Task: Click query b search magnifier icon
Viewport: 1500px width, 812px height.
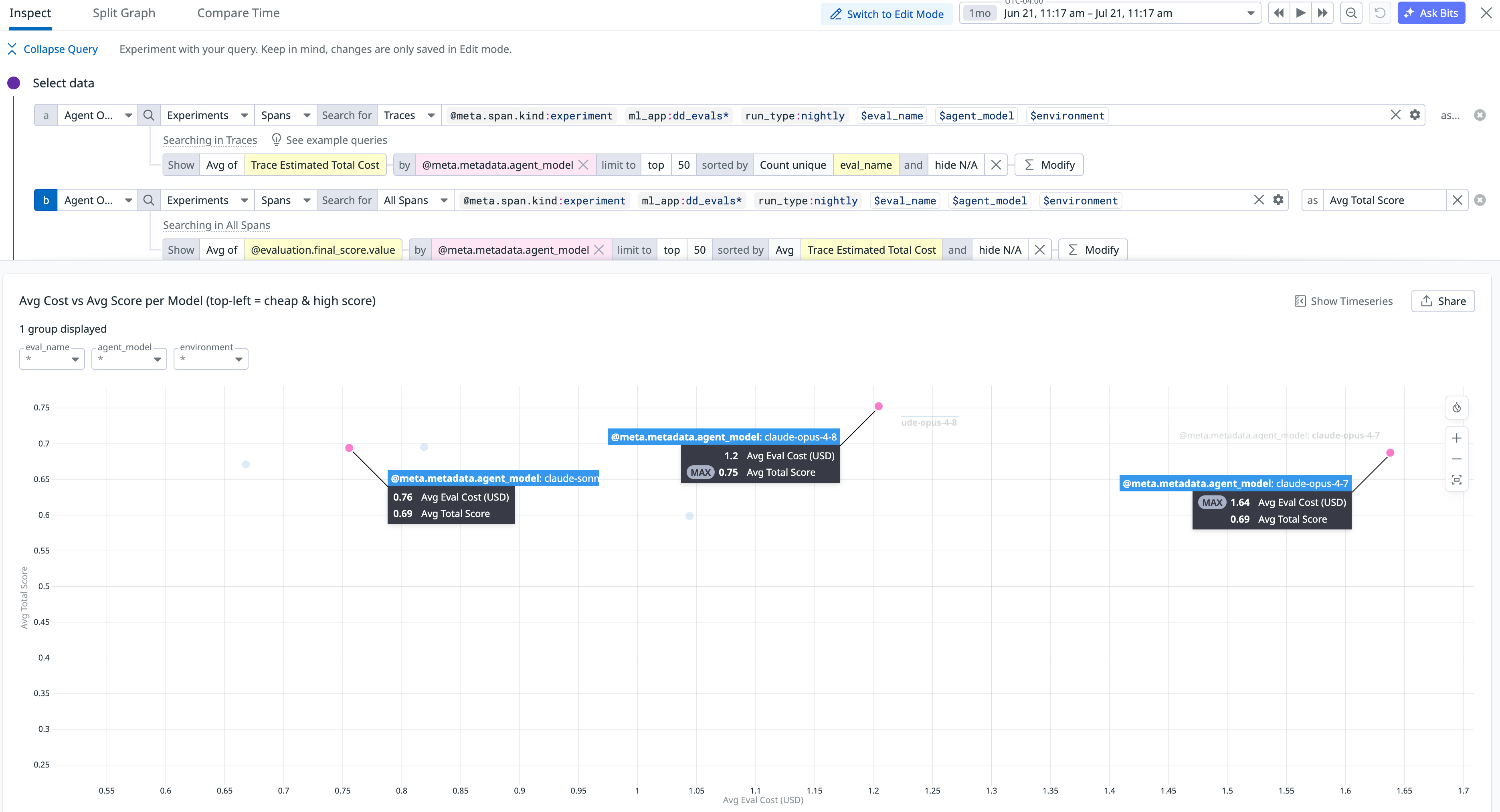Action: point(148,200)
